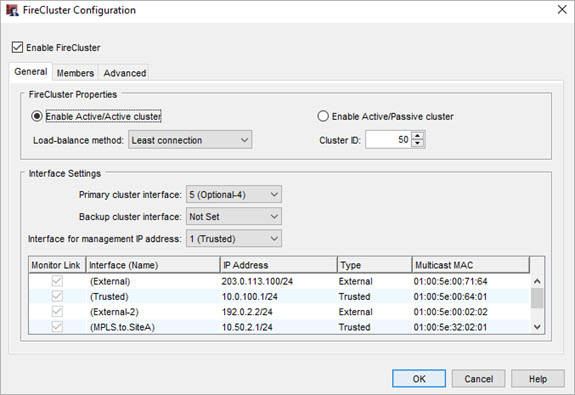Click the Cancel button

pos(479,378)
